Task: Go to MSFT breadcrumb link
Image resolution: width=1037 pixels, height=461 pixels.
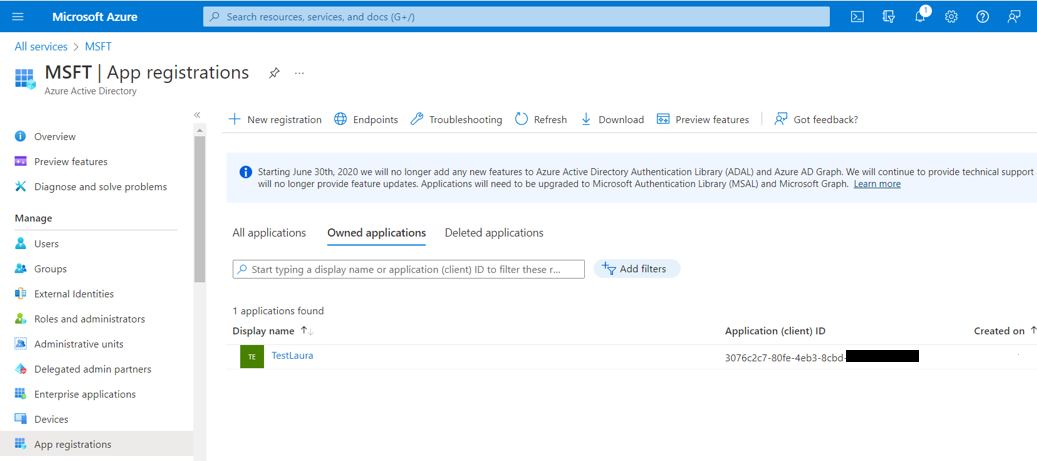Action: tap(99, 47)
